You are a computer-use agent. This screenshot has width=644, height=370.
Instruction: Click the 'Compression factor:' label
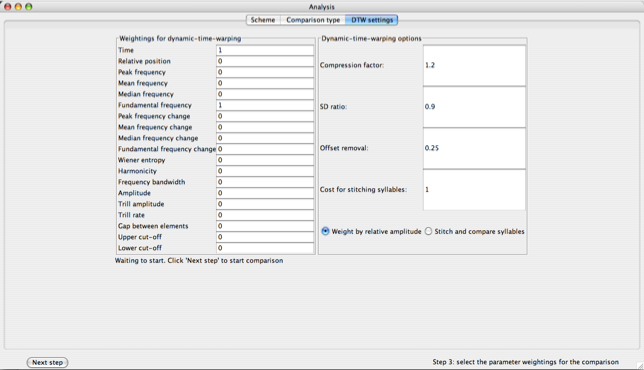click(x=352, y=65)
